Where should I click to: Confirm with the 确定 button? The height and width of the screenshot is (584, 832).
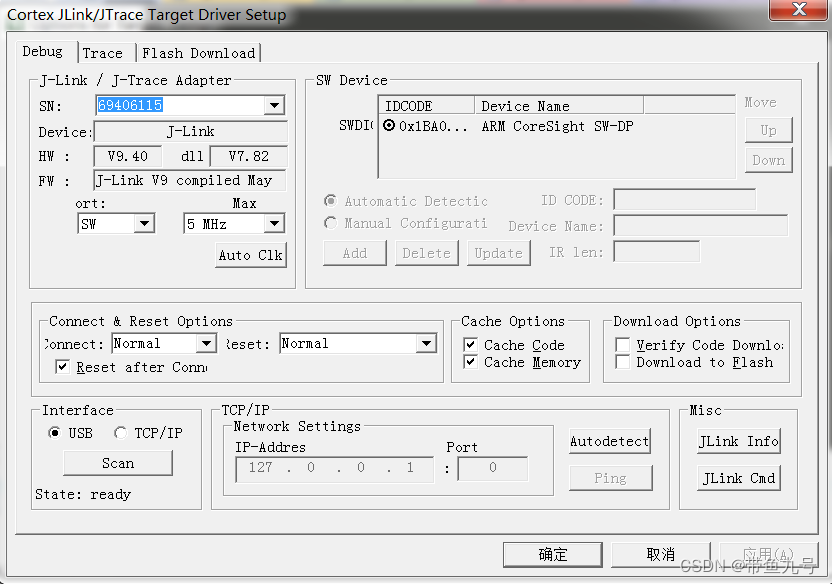click(553, 555)
